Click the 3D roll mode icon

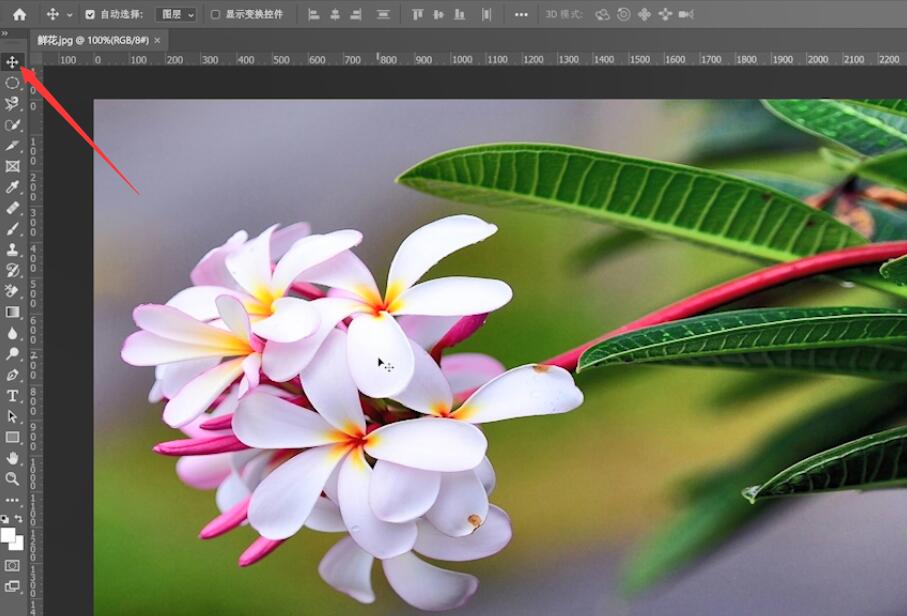624,14
